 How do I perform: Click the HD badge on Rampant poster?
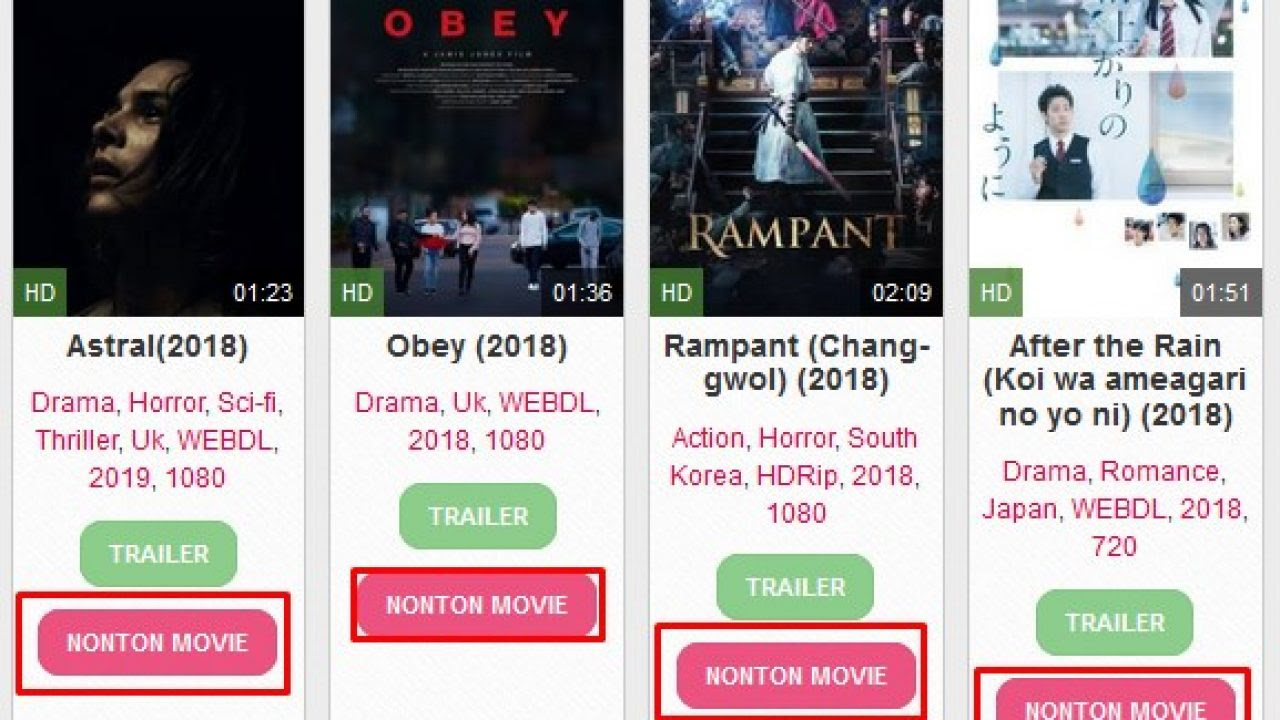pyautogui.click(x=676, y=293)
